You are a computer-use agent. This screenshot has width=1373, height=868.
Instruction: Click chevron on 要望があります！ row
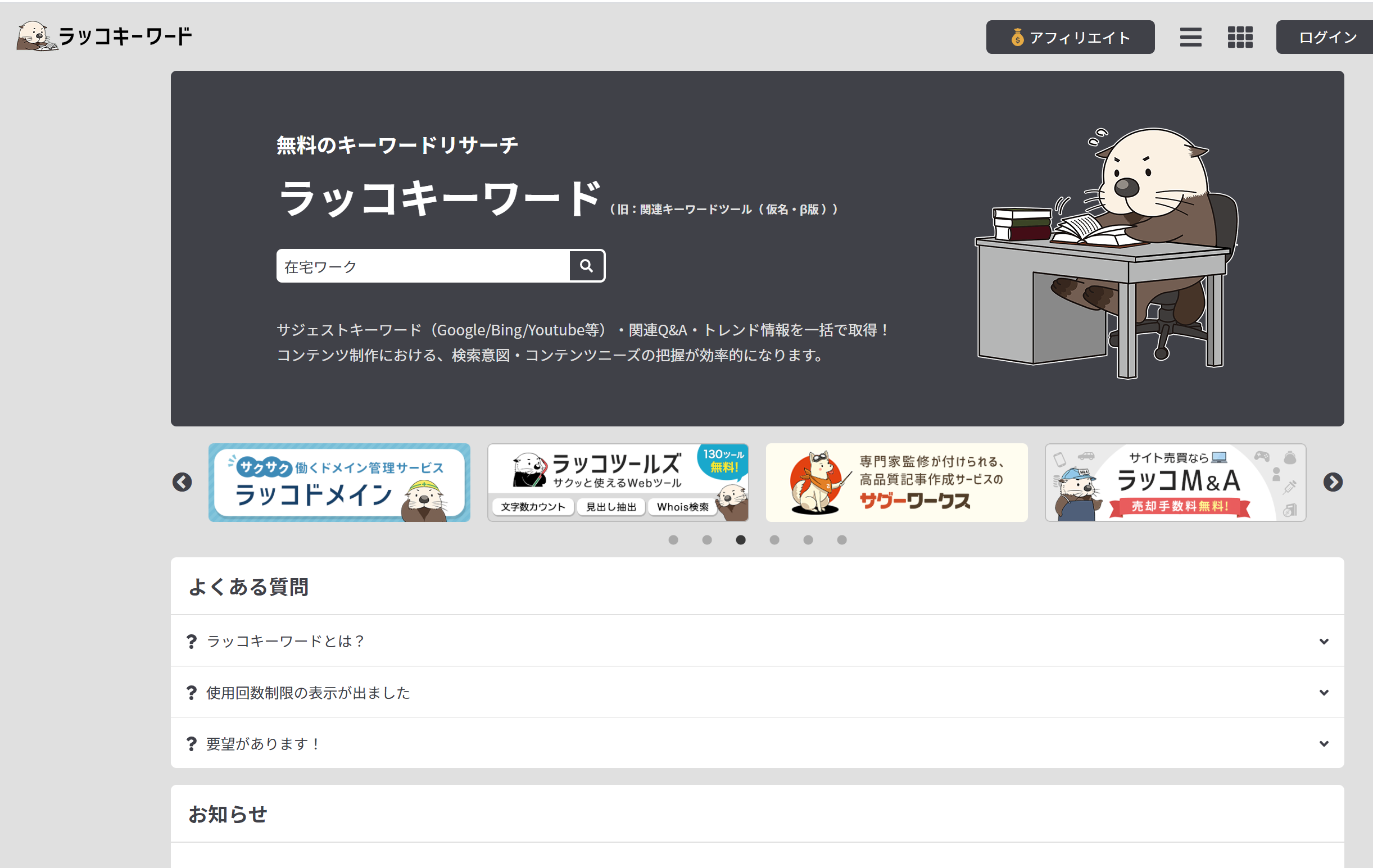[x=1324, y=744]
